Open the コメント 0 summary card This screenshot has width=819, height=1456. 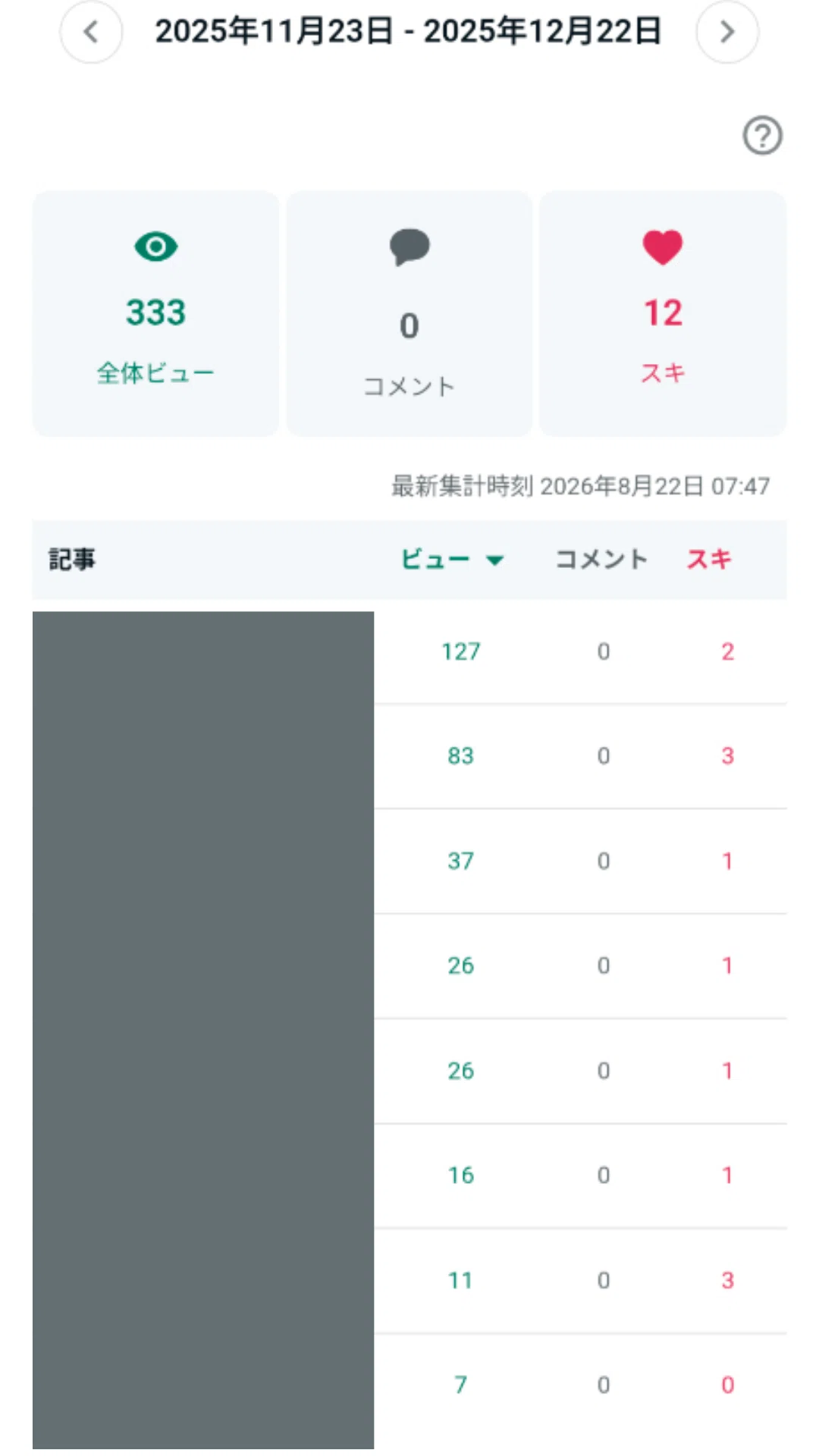pyautogui.click(x=409, y=314)
